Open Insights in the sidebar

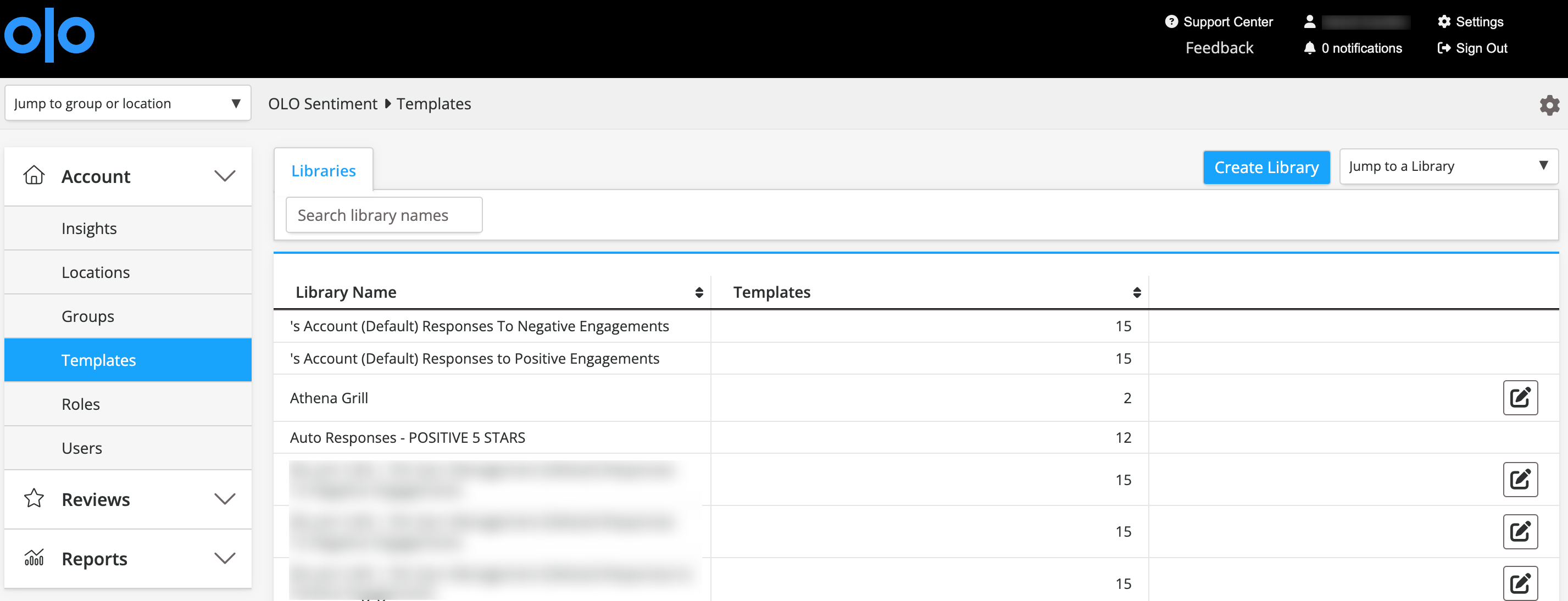coord(128,229)
